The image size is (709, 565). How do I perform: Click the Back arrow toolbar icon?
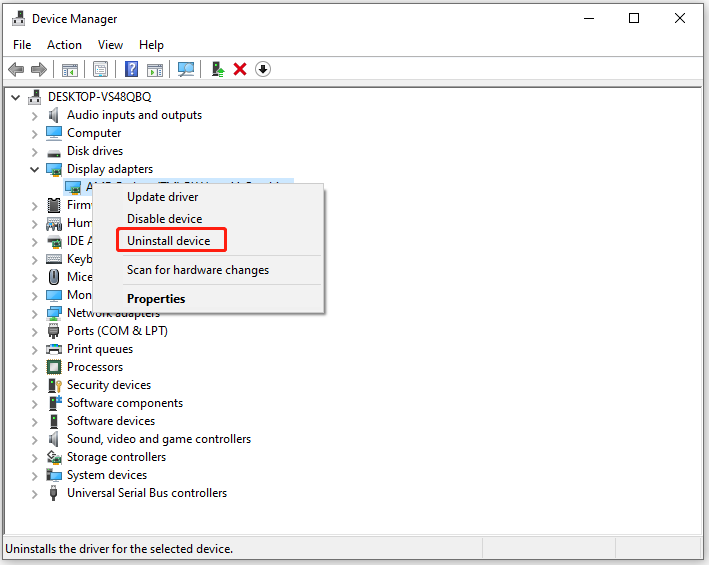(x=16, y=69)
